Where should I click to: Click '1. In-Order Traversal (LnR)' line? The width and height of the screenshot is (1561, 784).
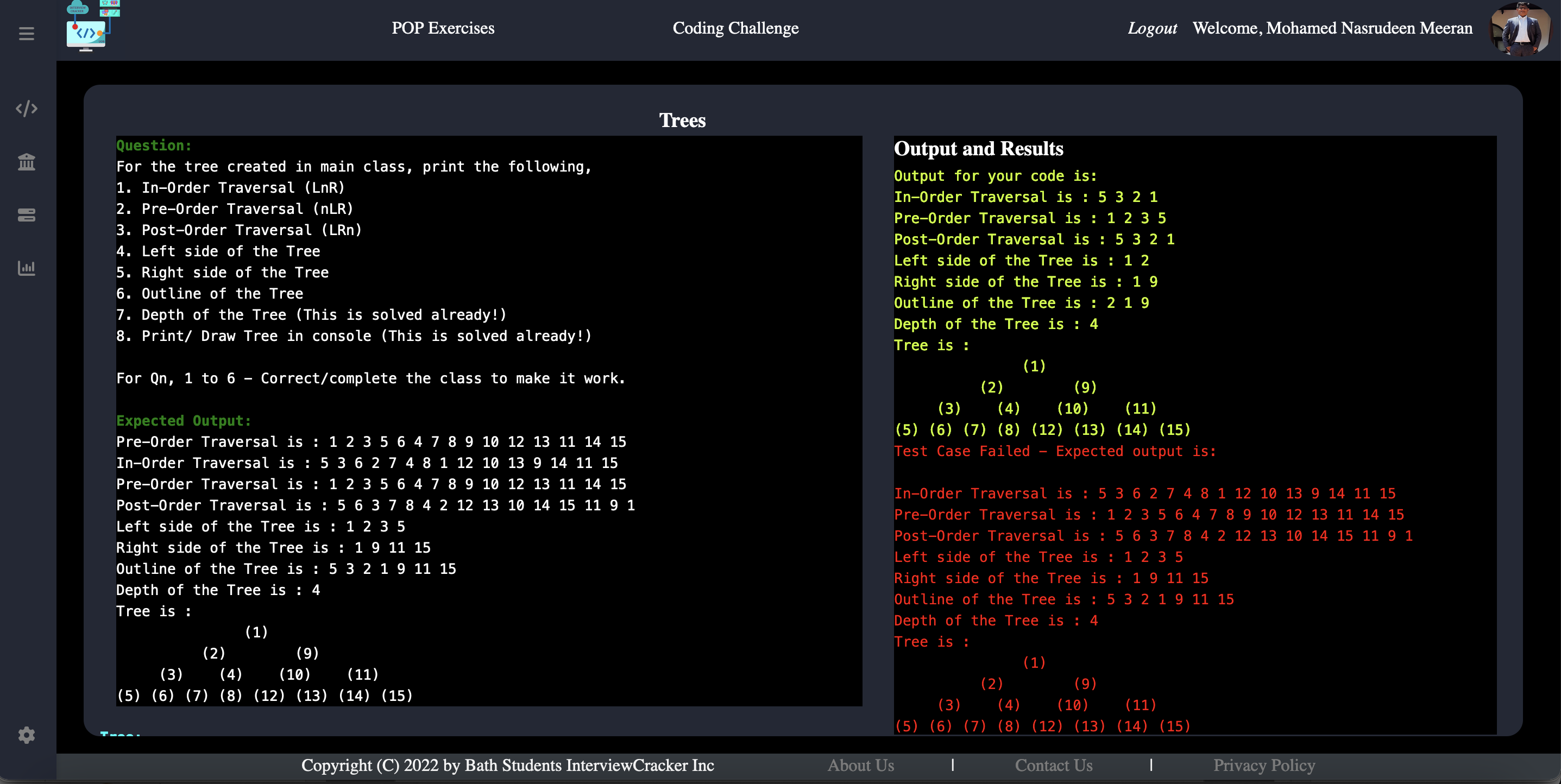(x=231, y=188)
